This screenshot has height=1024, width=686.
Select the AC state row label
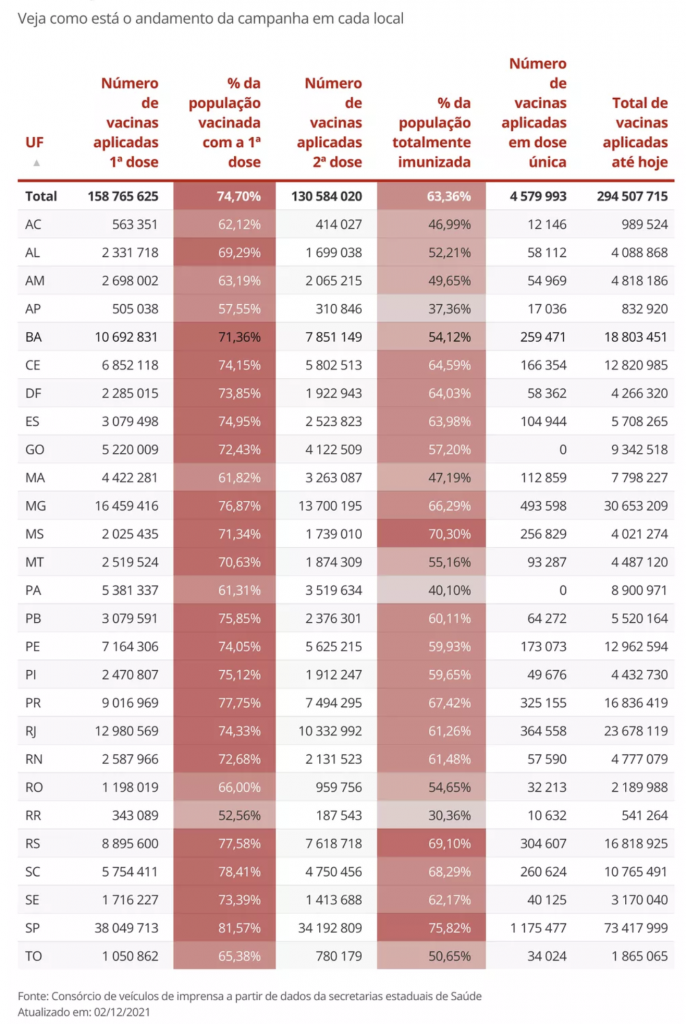point(34,224)
